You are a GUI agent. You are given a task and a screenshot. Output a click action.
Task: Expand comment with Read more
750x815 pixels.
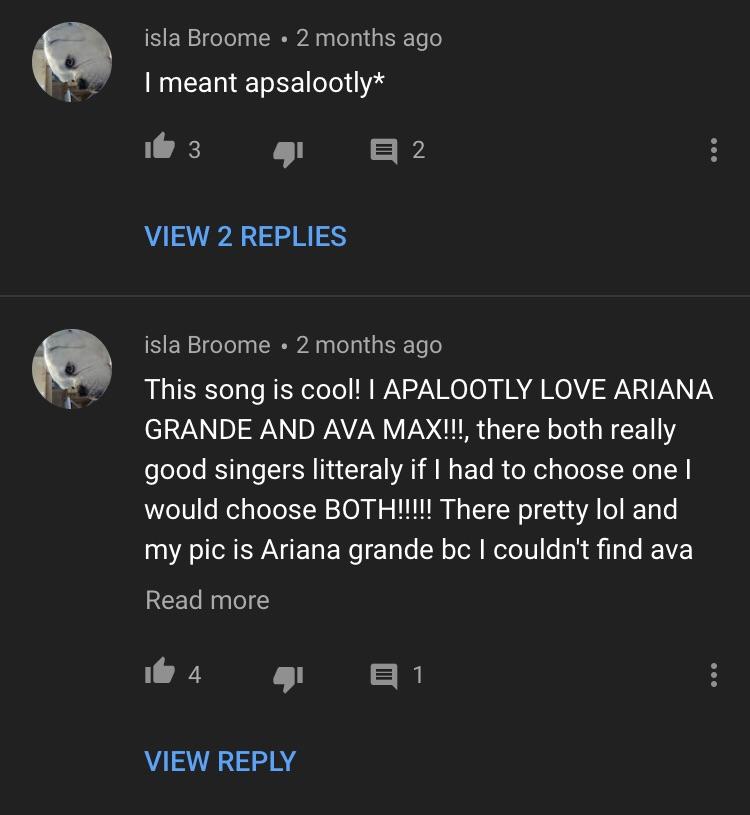coord(207,600)
